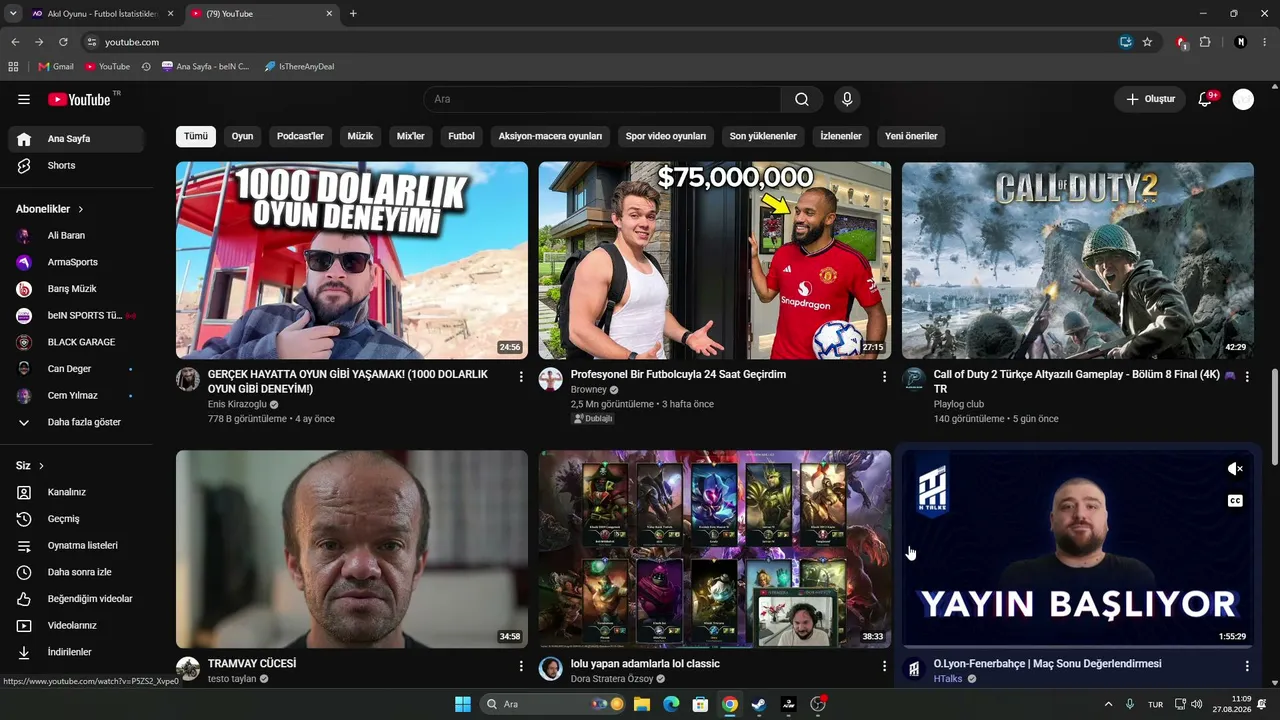
Task: Toggle captions on the HTalks preview
Action: [x=1235, y=501]
